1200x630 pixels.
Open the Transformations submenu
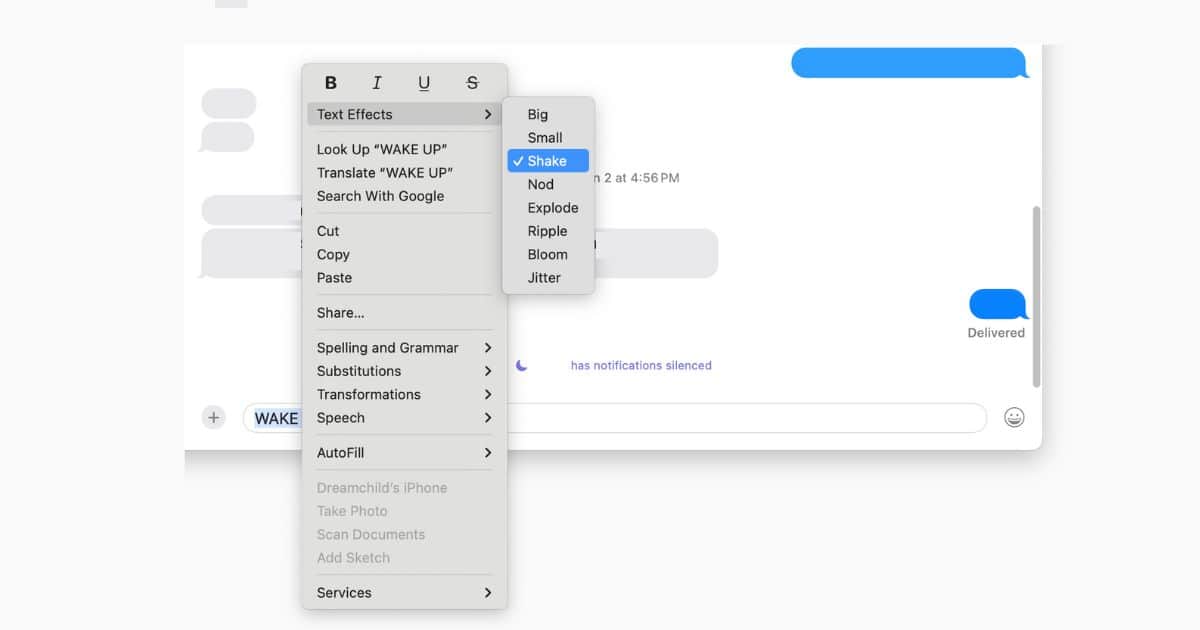click(x=404, y=395)
